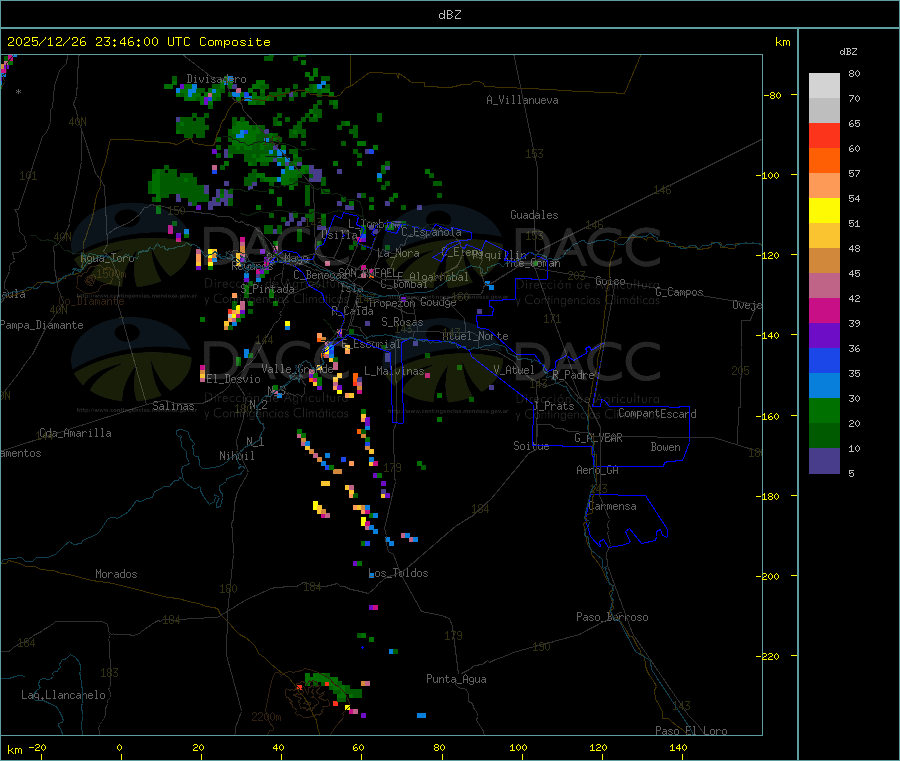
Task: Click the J_Prats map label
Action: (x=554, y=406)
